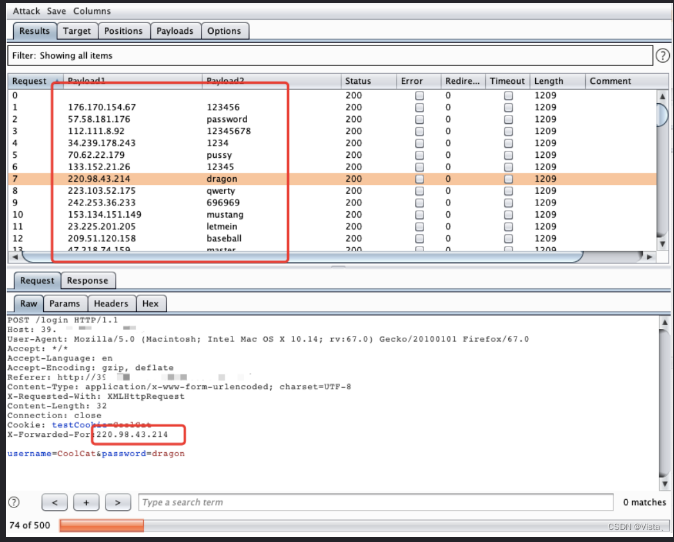
Task: Open search help question mark icon
Action: [14, 502]
